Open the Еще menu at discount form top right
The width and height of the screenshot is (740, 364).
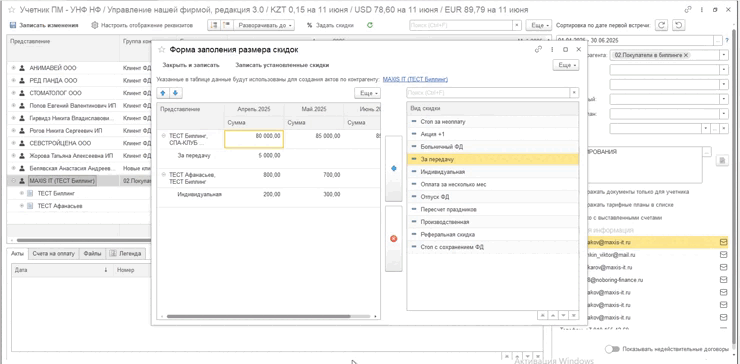565,65
